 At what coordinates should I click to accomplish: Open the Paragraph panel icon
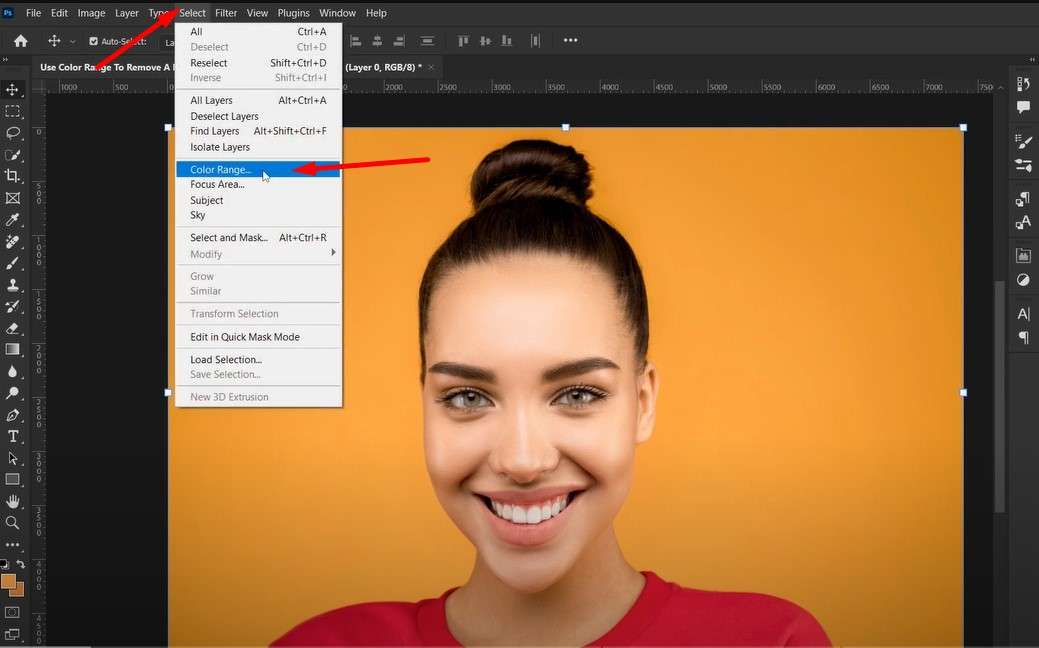pyautogui.click(x=1023, y=337)
